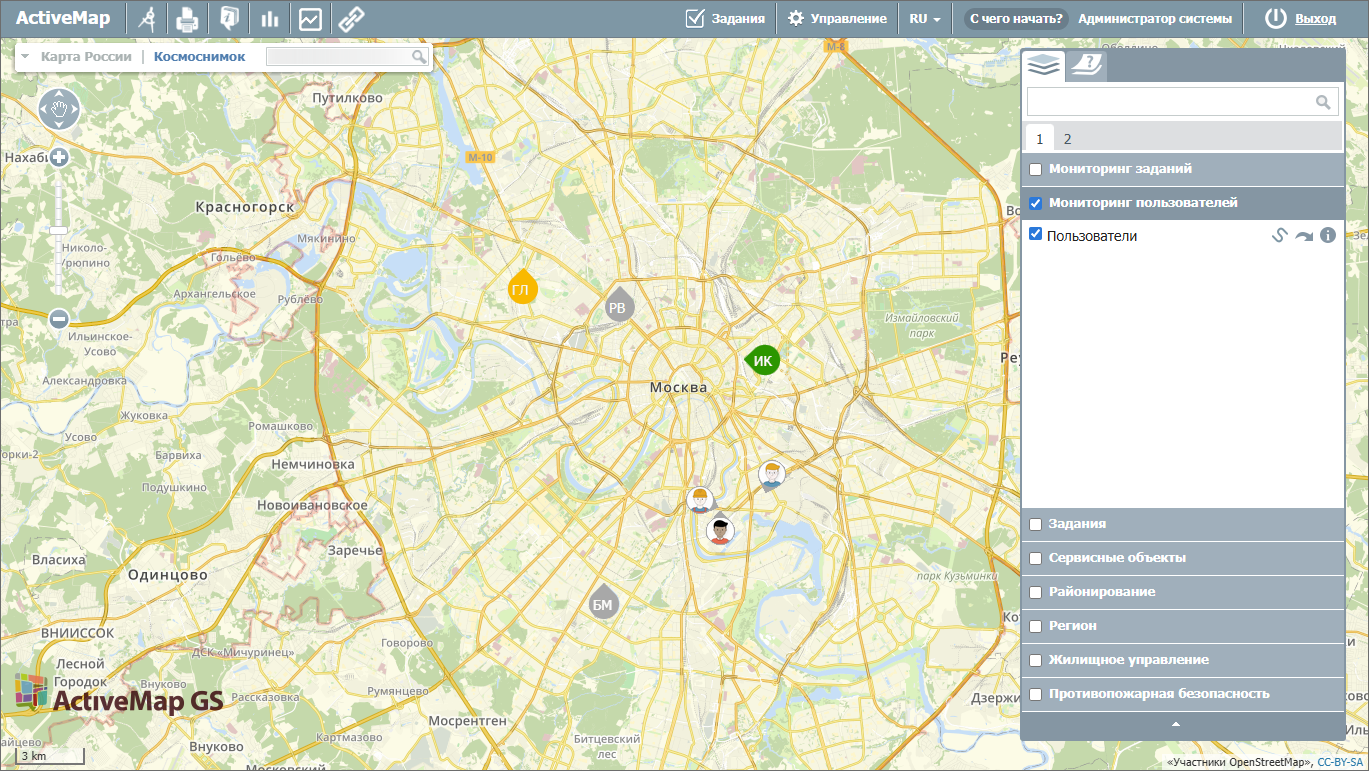Click the info icon next to Пользователи
Image resolution: width=1369 pixels, height=771 pixels.
[1328, 236]
